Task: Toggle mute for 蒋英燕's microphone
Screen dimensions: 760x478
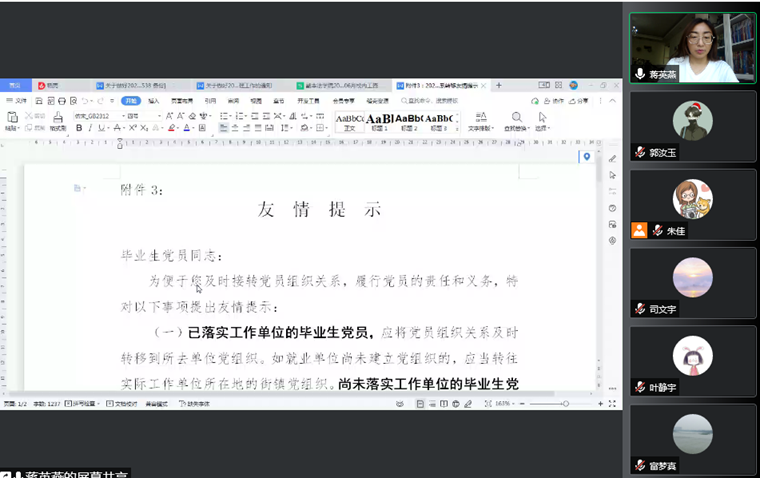Action: 640,74
